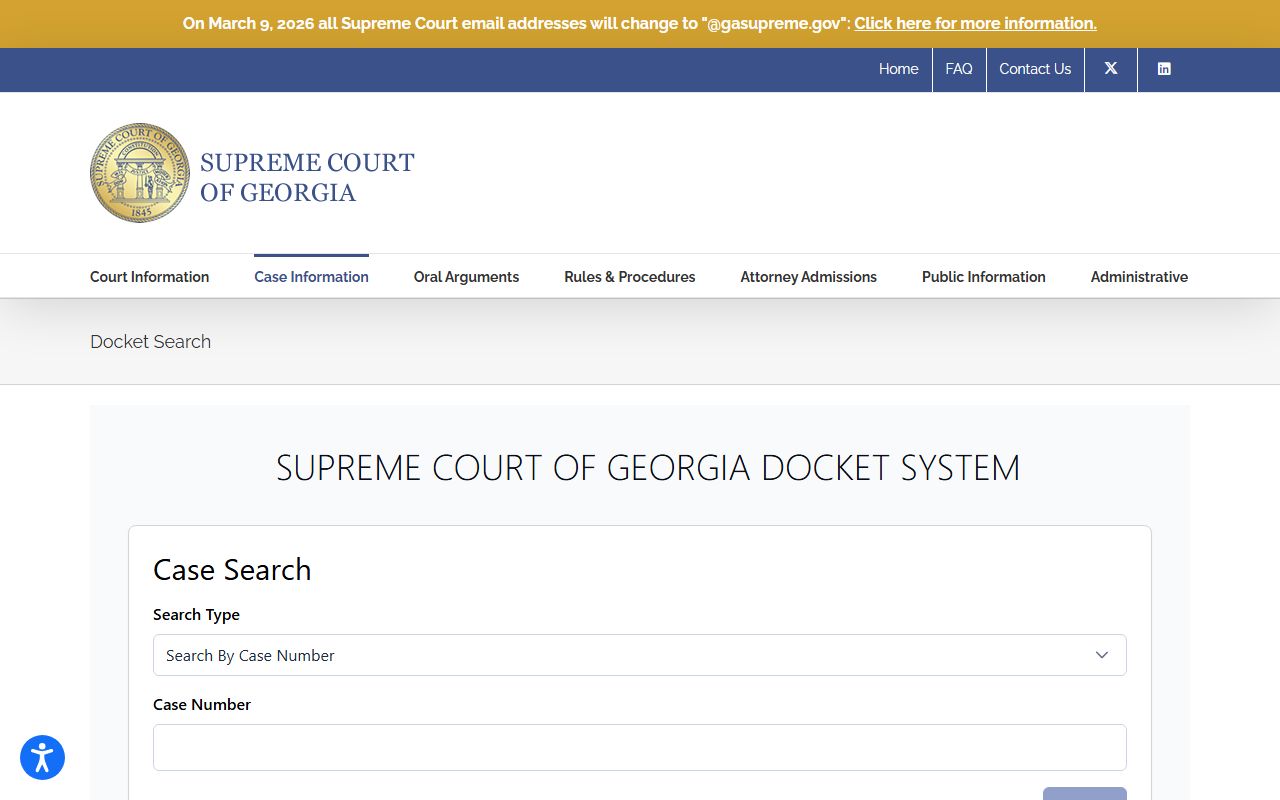Open the accessibility options widget

pos(42,758)
